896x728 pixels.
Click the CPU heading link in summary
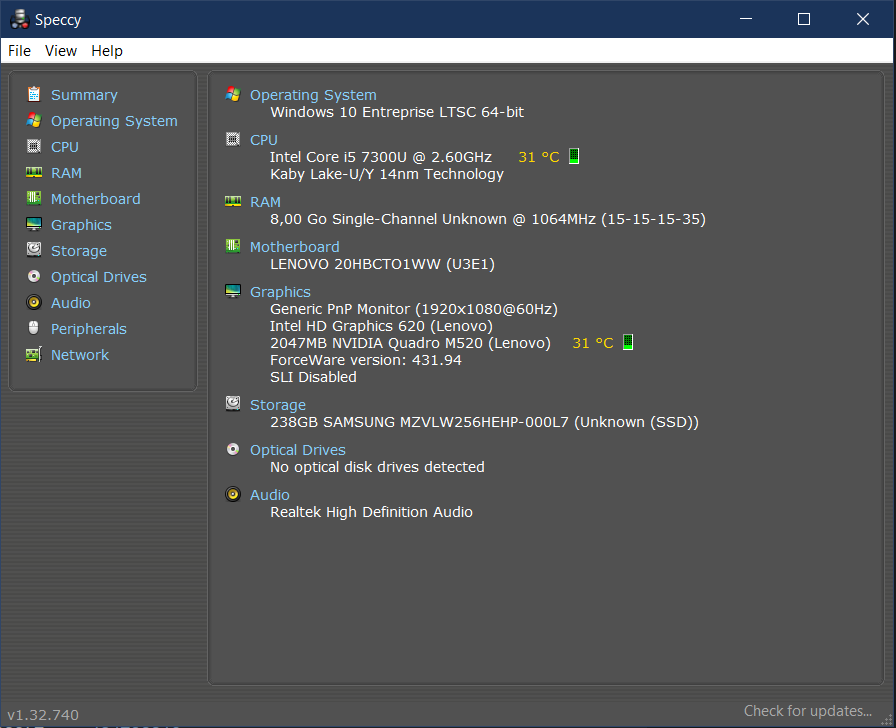click(x=263, y=140)
